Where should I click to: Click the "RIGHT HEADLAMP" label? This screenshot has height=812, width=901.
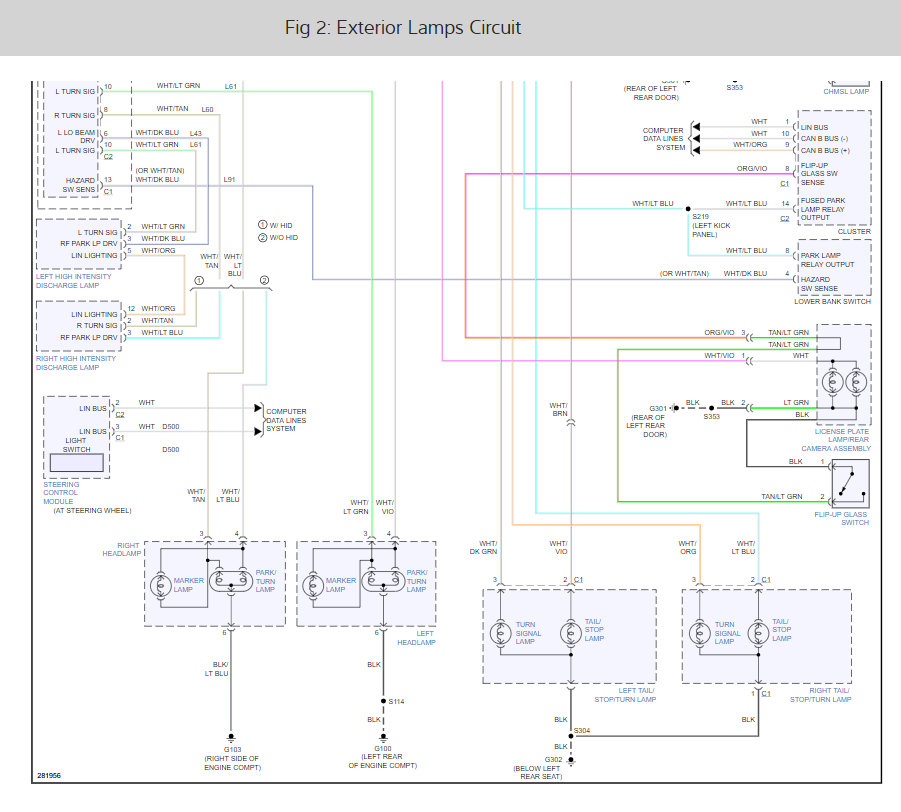tap(122, 549)
